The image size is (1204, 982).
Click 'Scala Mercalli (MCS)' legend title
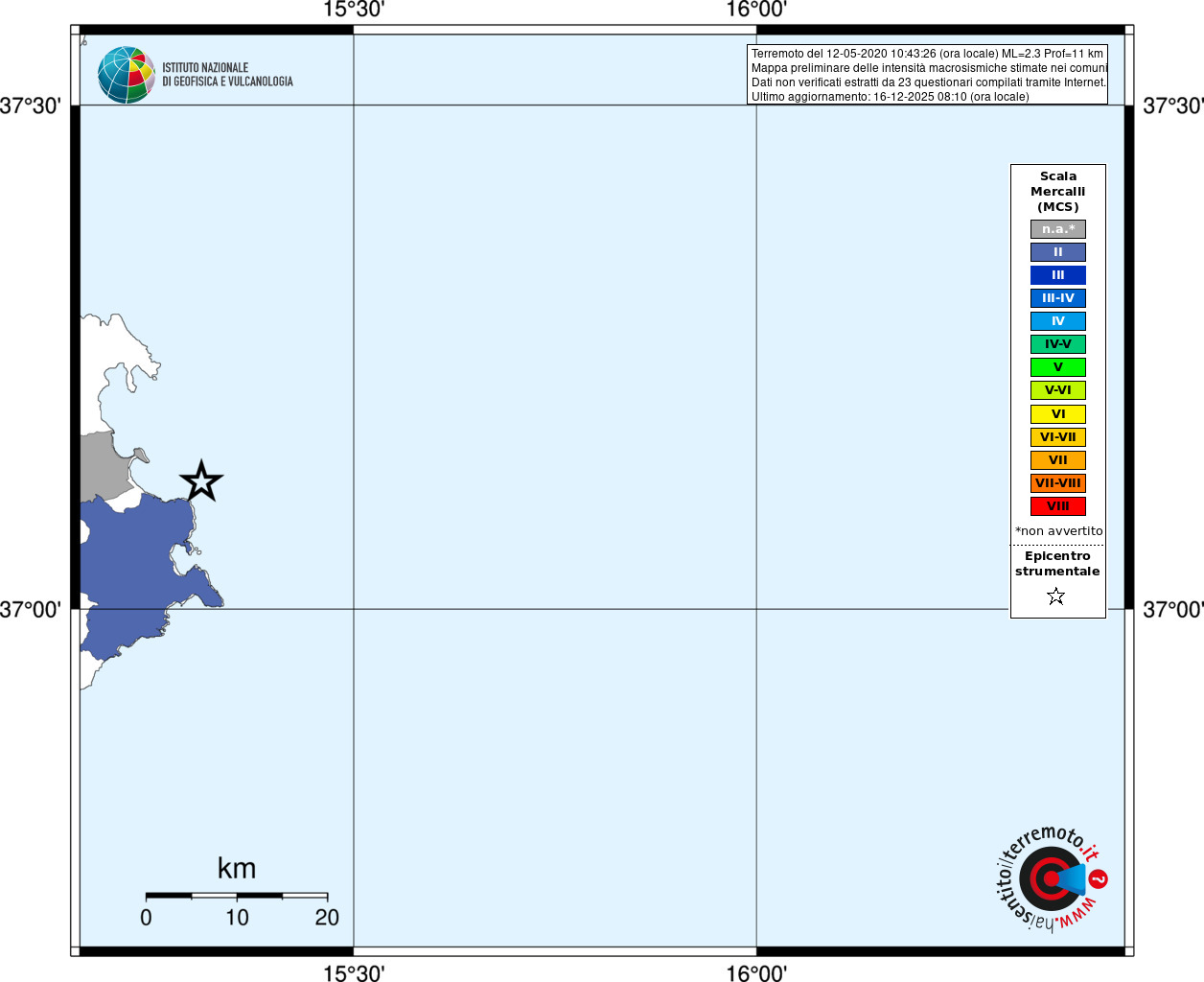[x=1058, y=192]
